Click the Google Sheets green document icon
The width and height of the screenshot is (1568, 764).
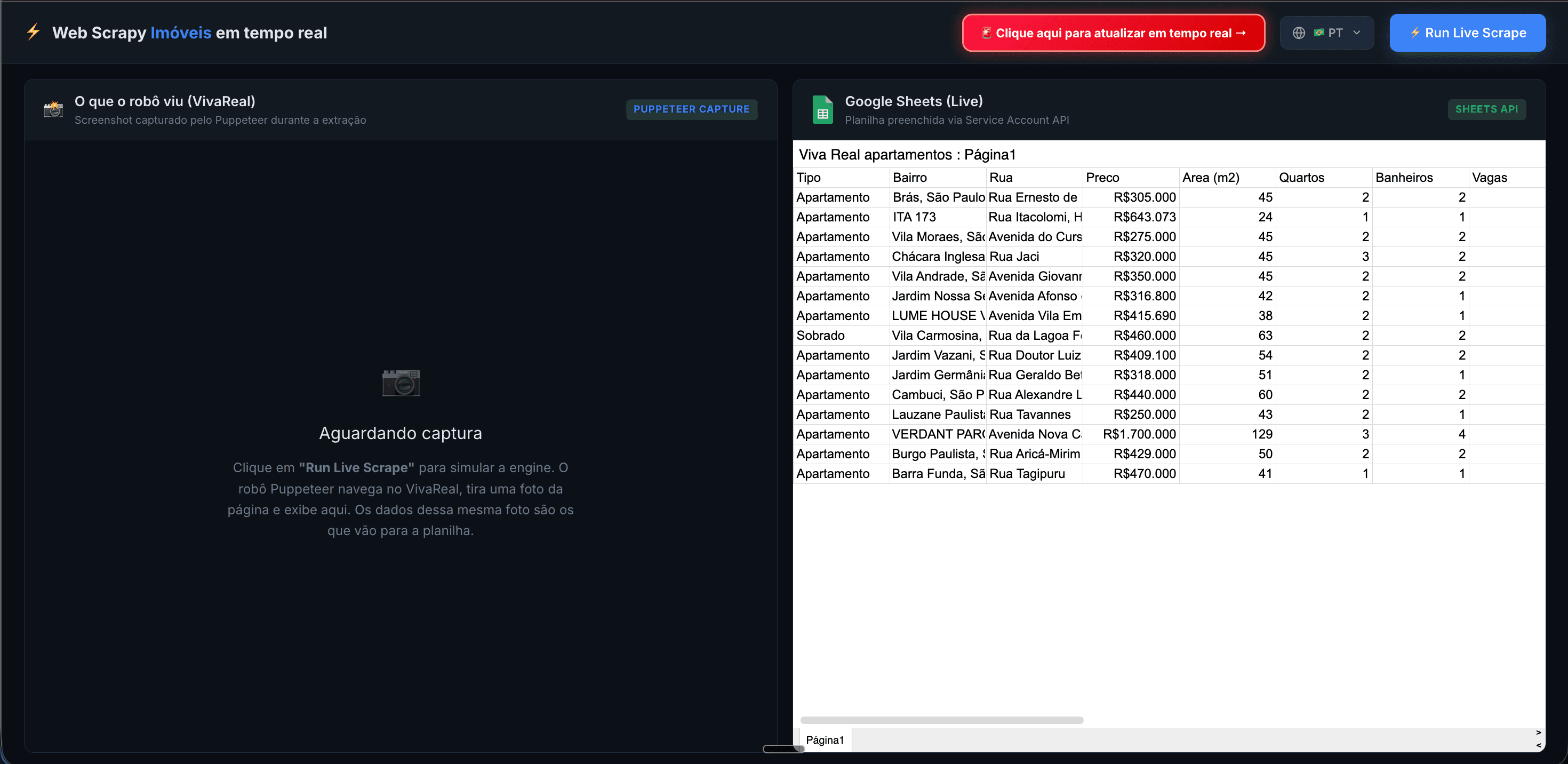pos(822,109)
